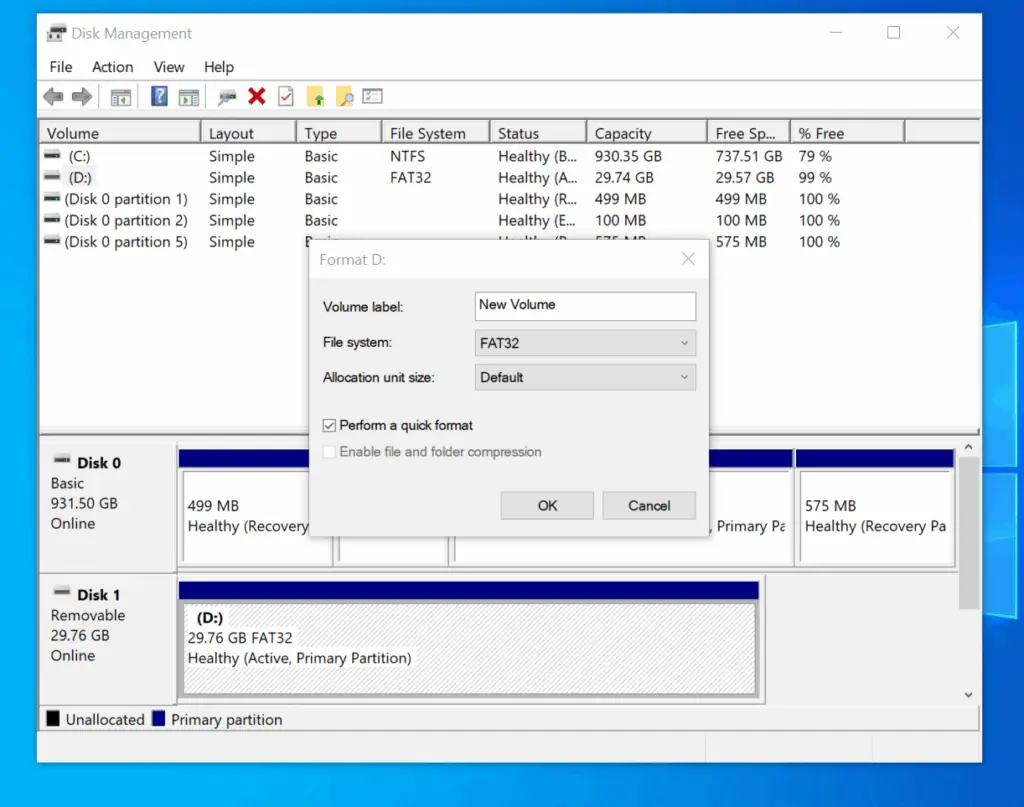Enable file and folder compression
Viewport: 1024px width, 807px height.
[329, 452]
